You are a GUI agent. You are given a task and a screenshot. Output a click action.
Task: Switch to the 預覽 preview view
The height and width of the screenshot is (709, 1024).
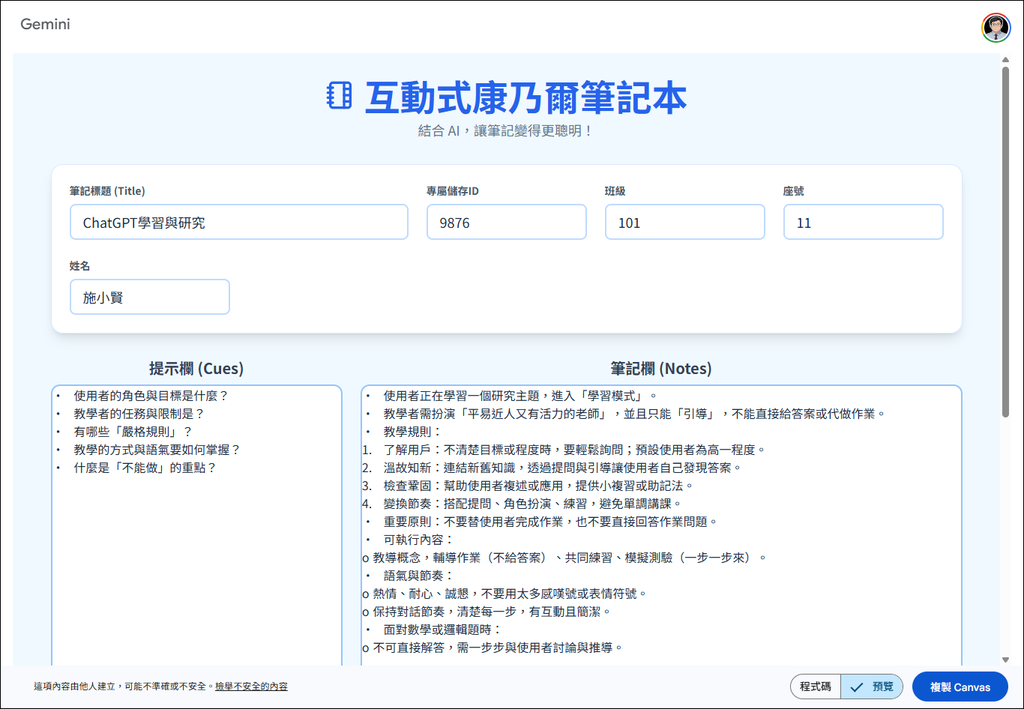pos(872,687)
